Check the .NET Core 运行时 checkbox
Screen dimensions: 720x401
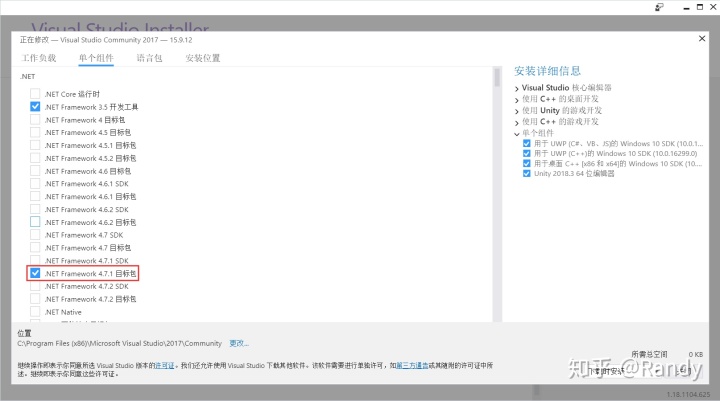[35, 94]
